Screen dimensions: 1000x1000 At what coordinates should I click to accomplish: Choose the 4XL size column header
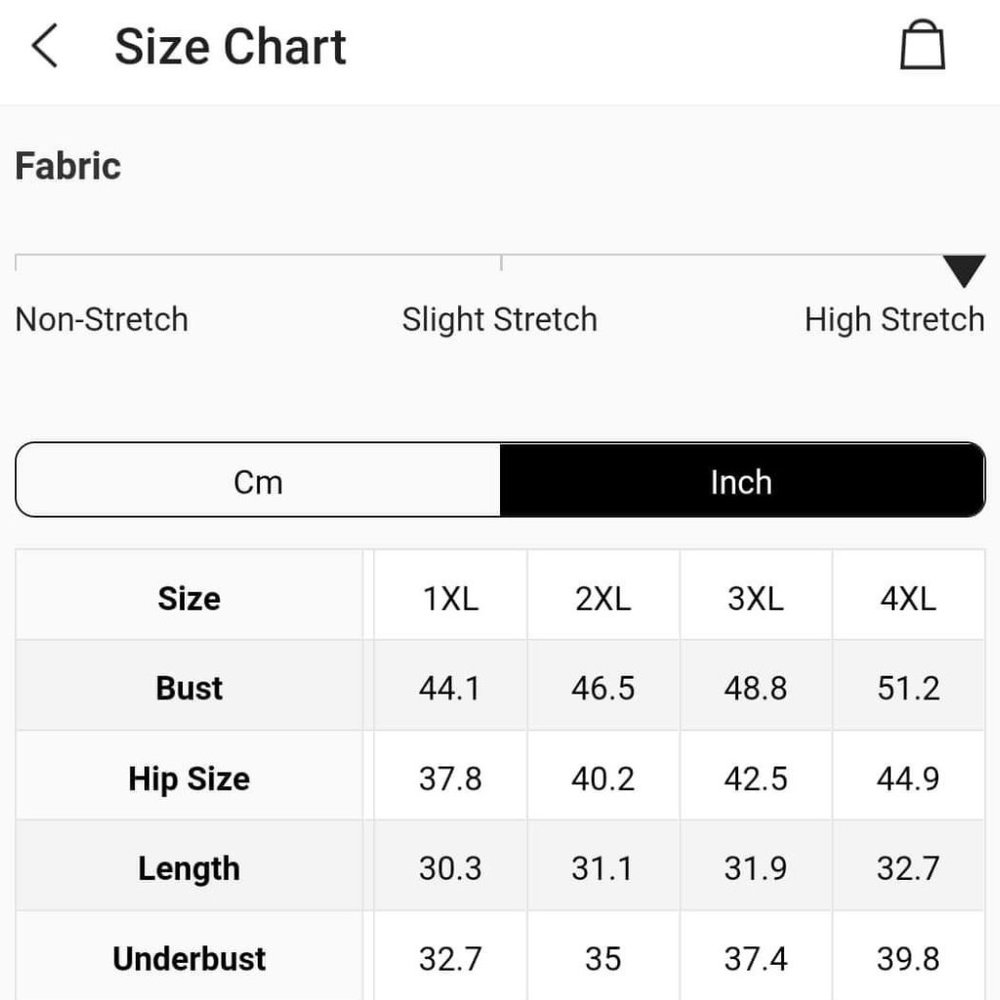909,596
